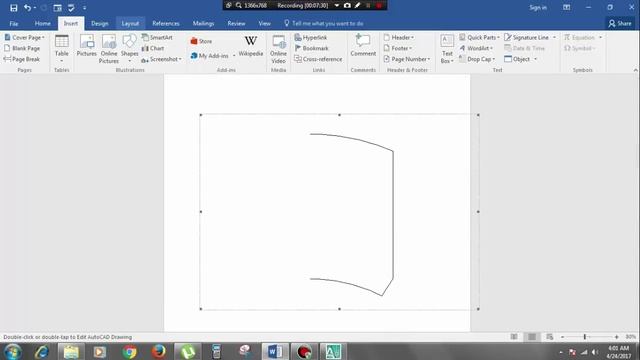Viewport: 640px width, 360px height.
Task: Select the embedded AutoCAD drawing object
Action: (339, 212)
